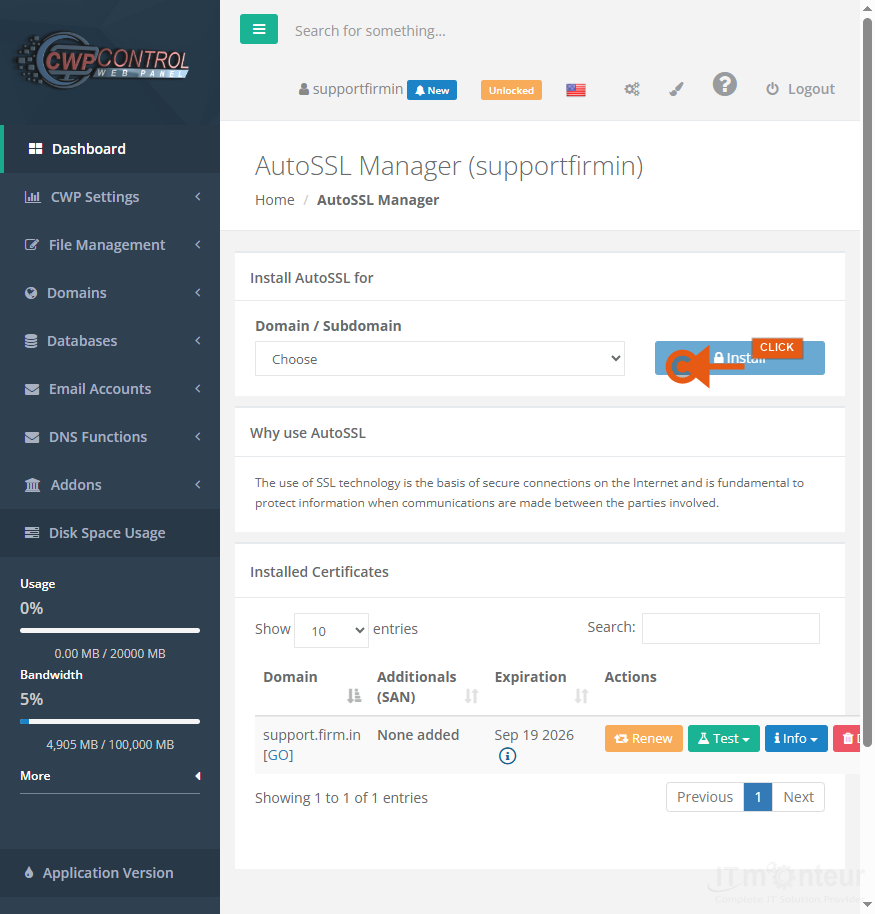Click the Bandwidth progress bar
The image size is (875, 914).
pos(110,722)
